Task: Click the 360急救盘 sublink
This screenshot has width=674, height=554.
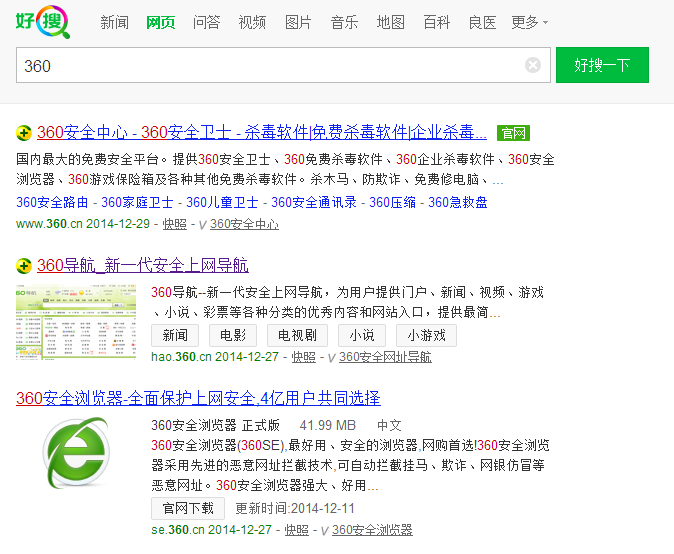Action: (458, 202)
